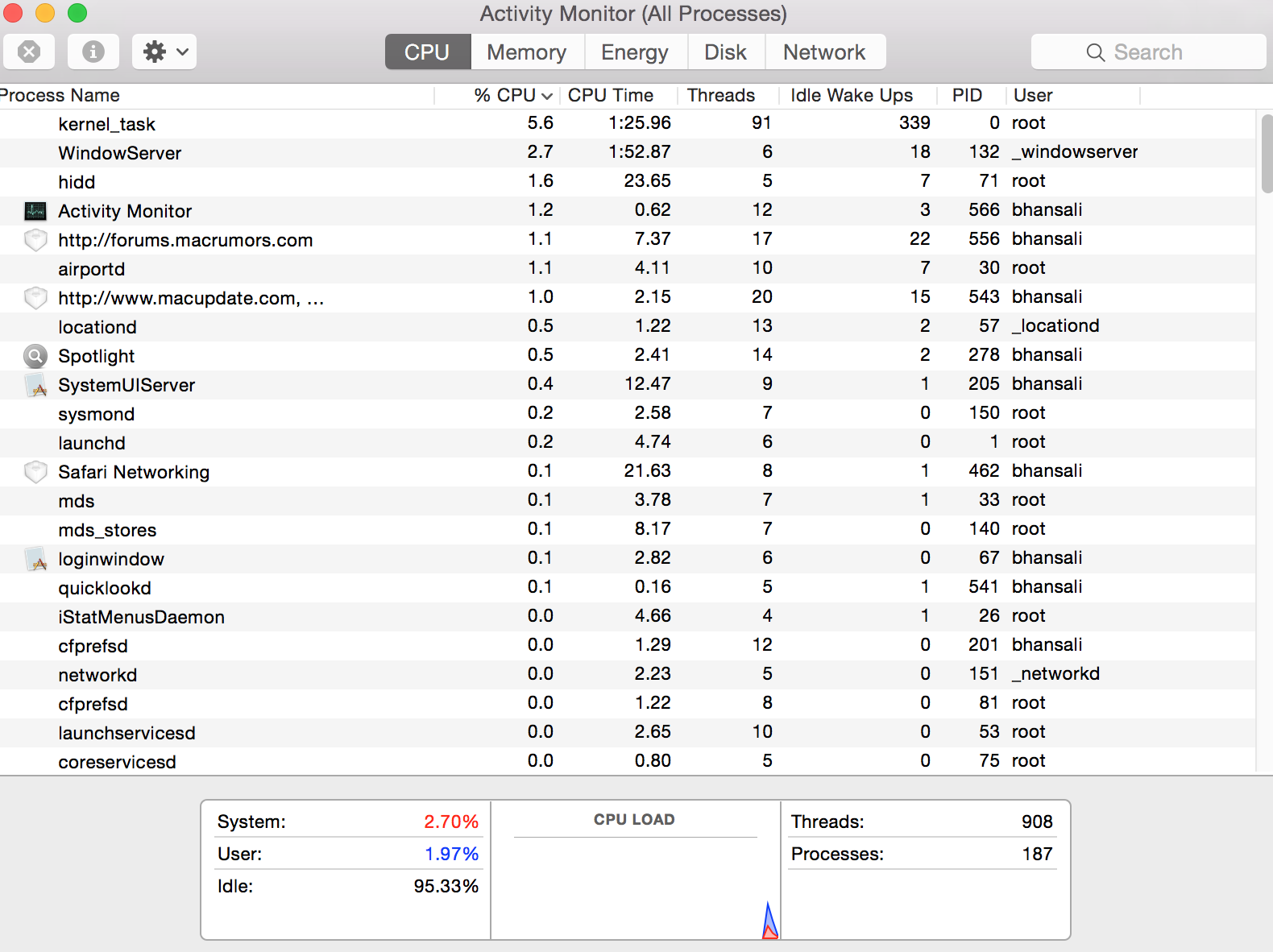
Task: Open the Energy tab
Action: pos(635,52)
